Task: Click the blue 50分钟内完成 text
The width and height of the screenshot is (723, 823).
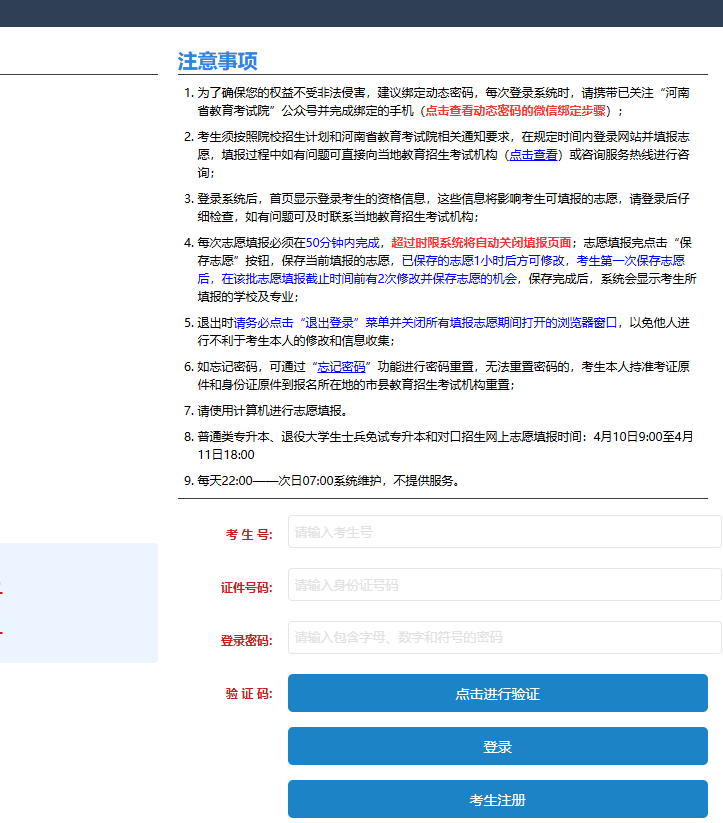Action: tap(343, 242)
